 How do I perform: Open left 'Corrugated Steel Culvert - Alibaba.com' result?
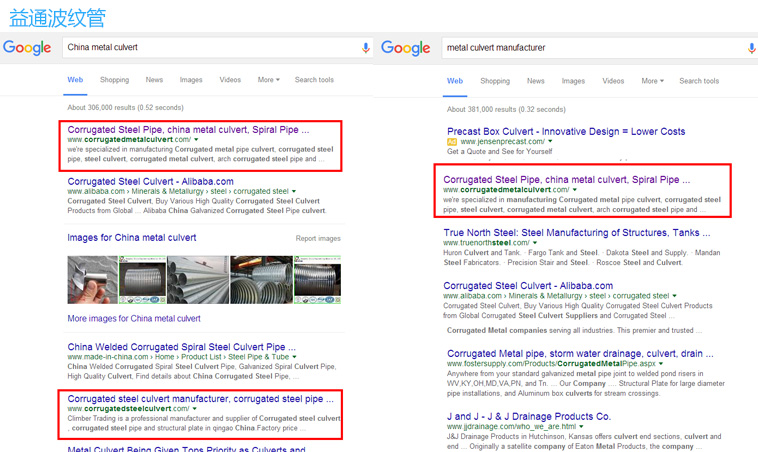150,181
